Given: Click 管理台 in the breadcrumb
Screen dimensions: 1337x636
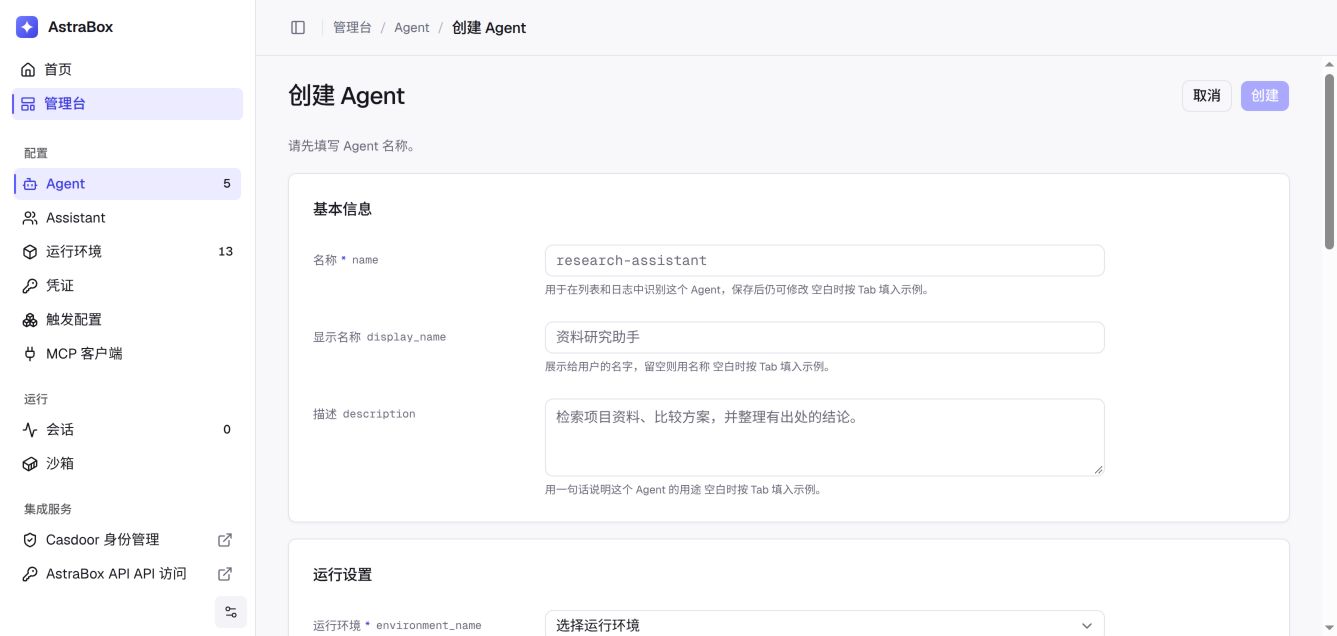Looking at the screenshot, I should [352, 28].
